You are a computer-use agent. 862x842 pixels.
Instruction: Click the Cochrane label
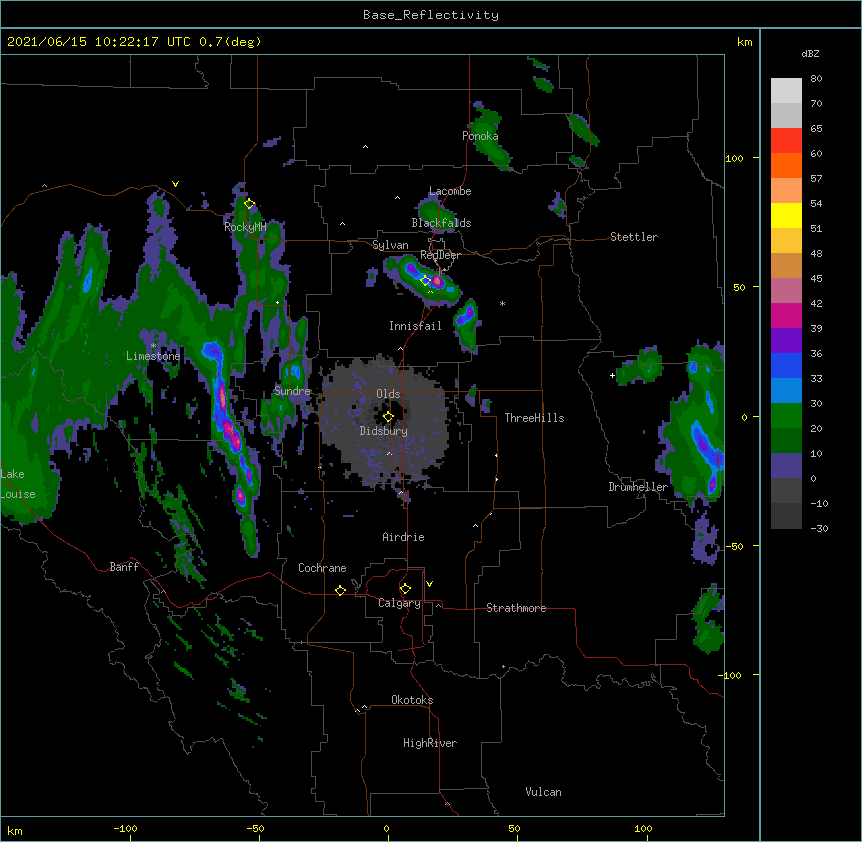(x=322, y=568)
